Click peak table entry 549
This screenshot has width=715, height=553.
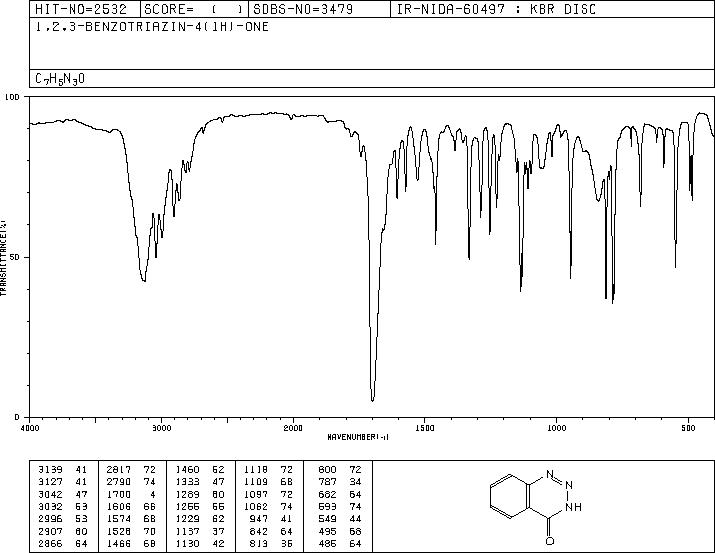[327, 519]
